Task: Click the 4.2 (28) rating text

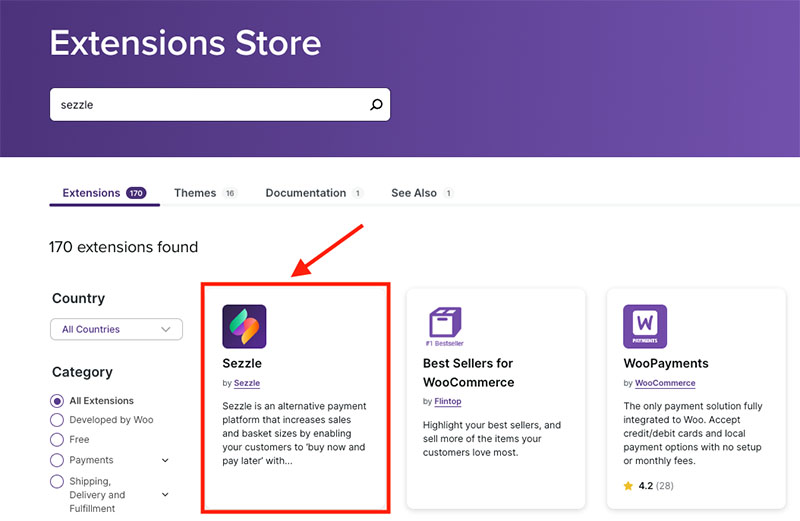Action: point(656,486)
